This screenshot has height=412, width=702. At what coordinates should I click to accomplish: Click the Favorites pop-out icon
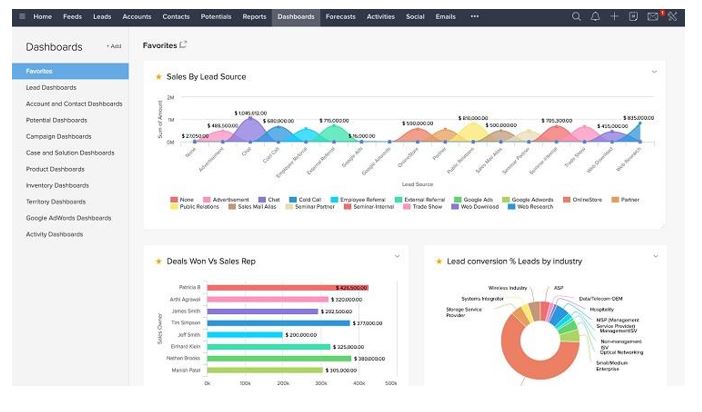click(183, 45)
